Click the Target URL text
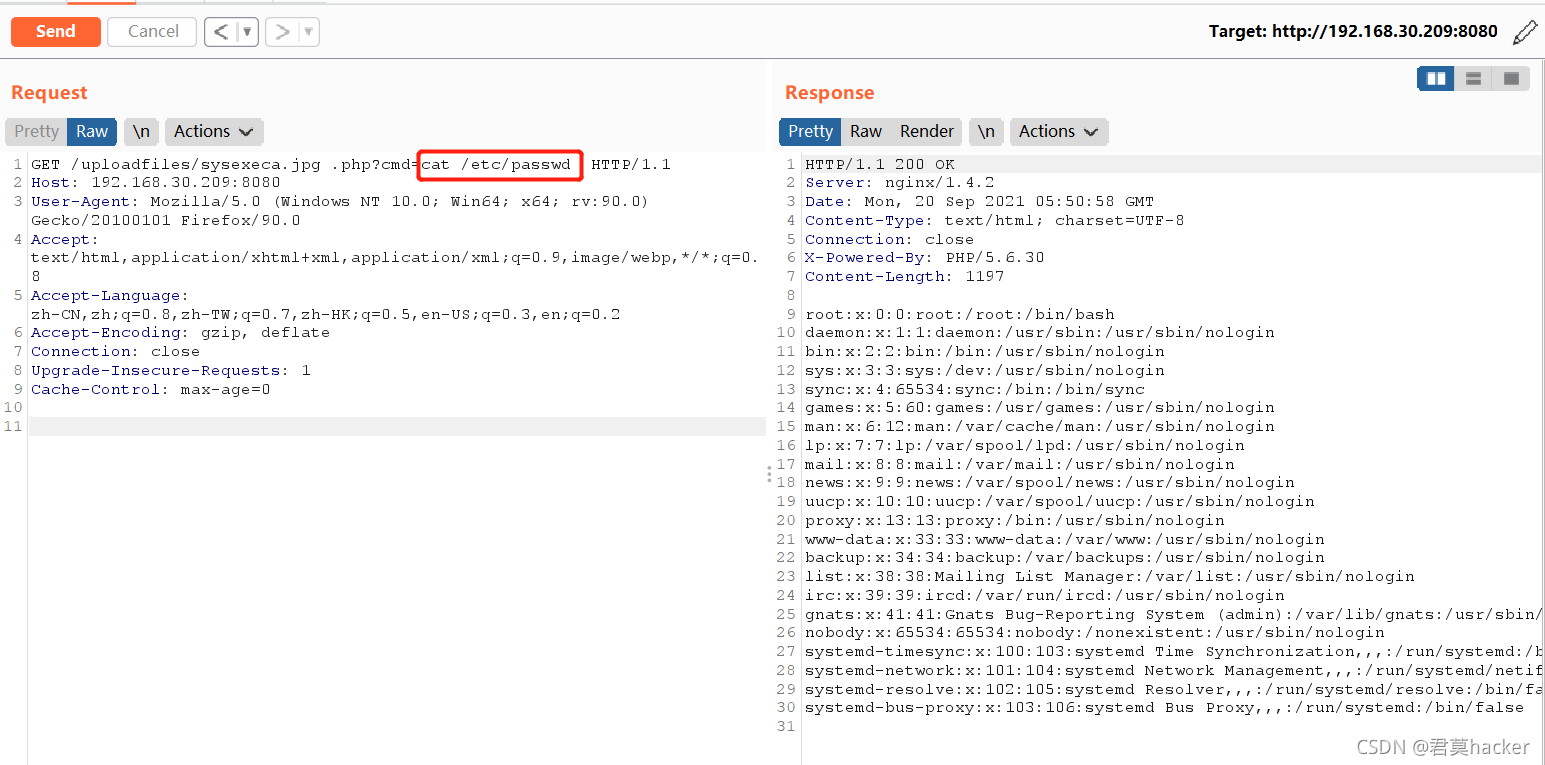The height and width of the screenshot is (765, 1545). (x=1353, y=32)
